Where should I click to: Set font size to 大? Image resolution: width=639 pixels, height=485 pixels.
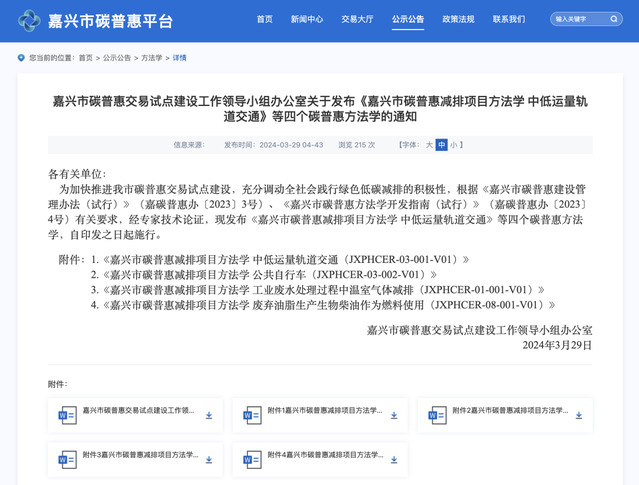coord(429,145)
